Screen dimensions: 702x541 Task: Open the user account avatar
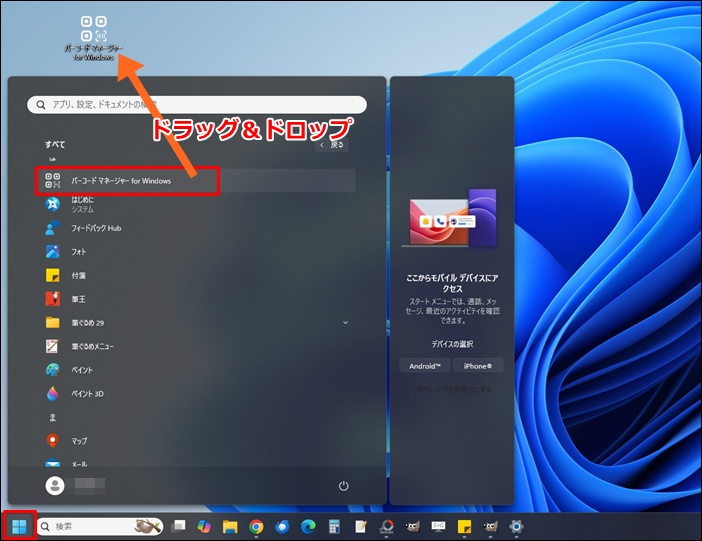pos(55,486)
